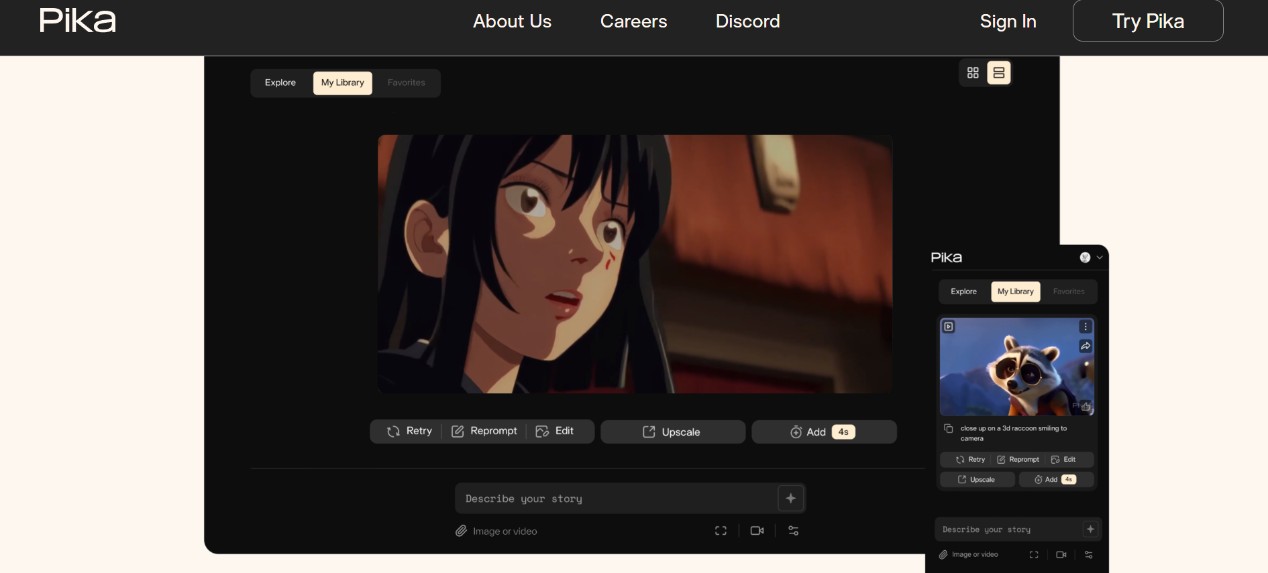1268x573 pixels.
Task: Switch to grid view layout
Action: (973, 73)
